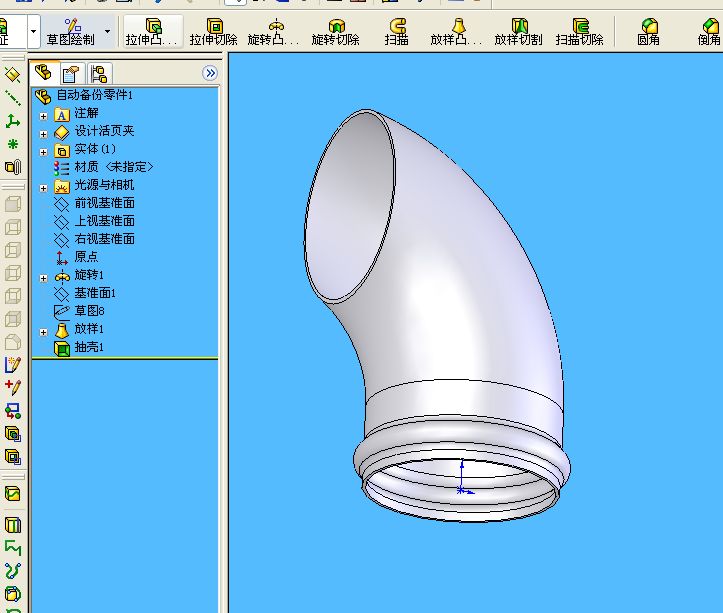Click the red-plus pencil sketch icon
This screenshot has width=723, height=613.
click(x=12, y=387)
